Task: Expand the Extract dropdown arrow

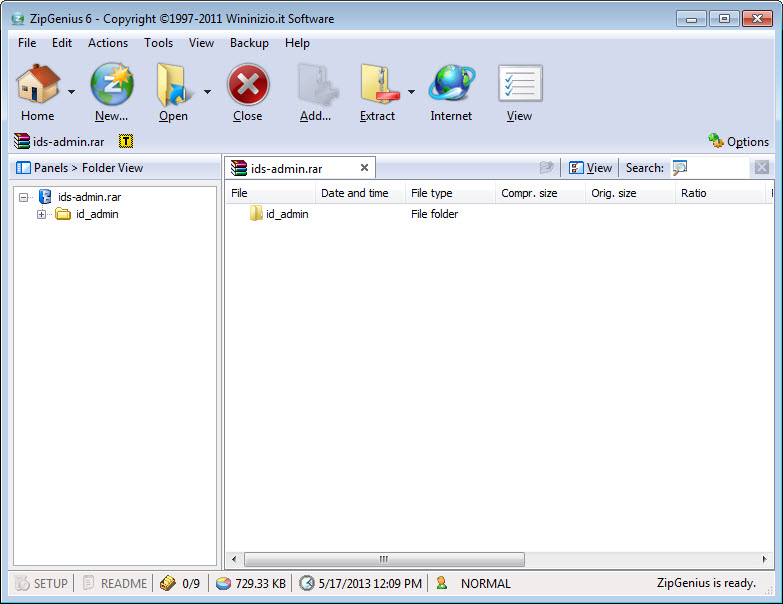Action: pyautogui.click(x=411, y=92)
